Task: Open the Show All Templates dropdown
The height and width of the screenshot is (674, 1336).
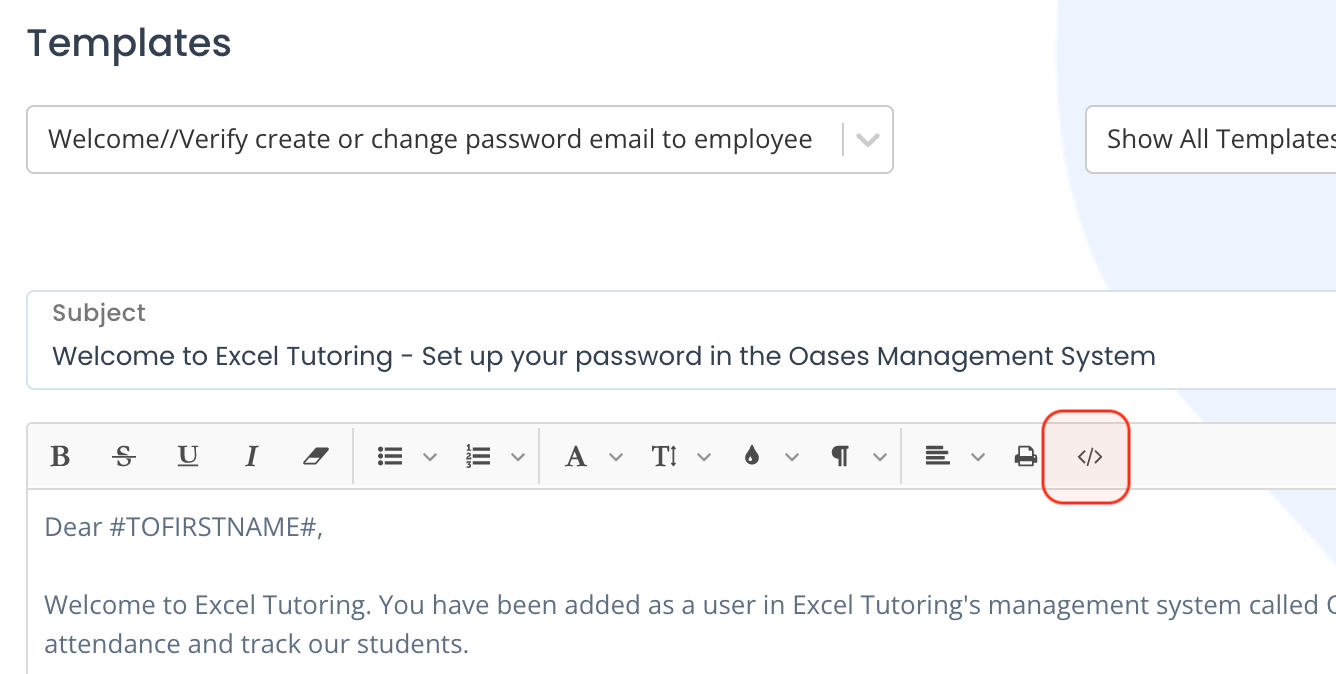Action: (x=1211, y=139)
